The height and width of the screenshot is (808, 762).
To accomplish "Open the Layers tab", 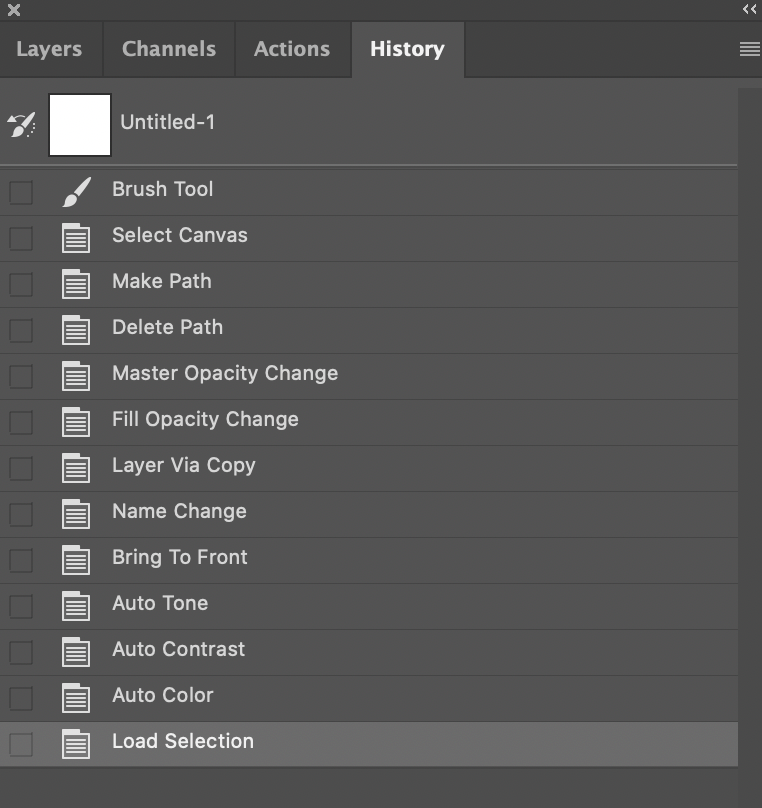I will (x=51, y=47).
